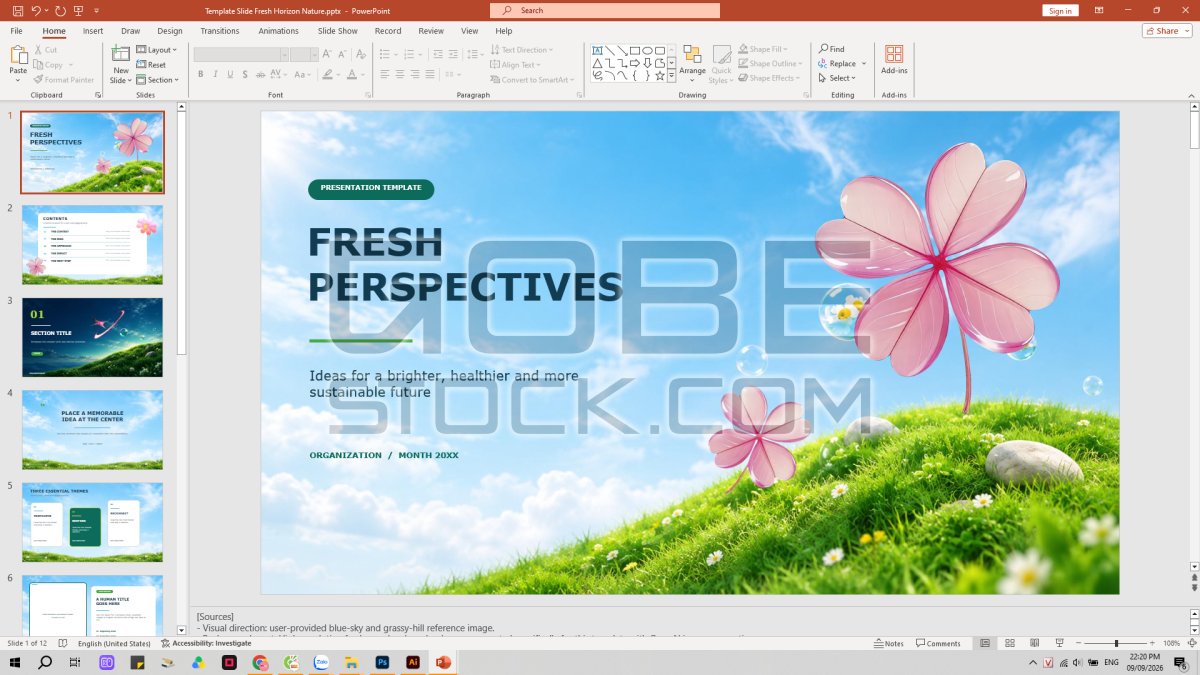Click the Chrome icon in the taskbar
The image size is (1200, 675).
point(260,662)
